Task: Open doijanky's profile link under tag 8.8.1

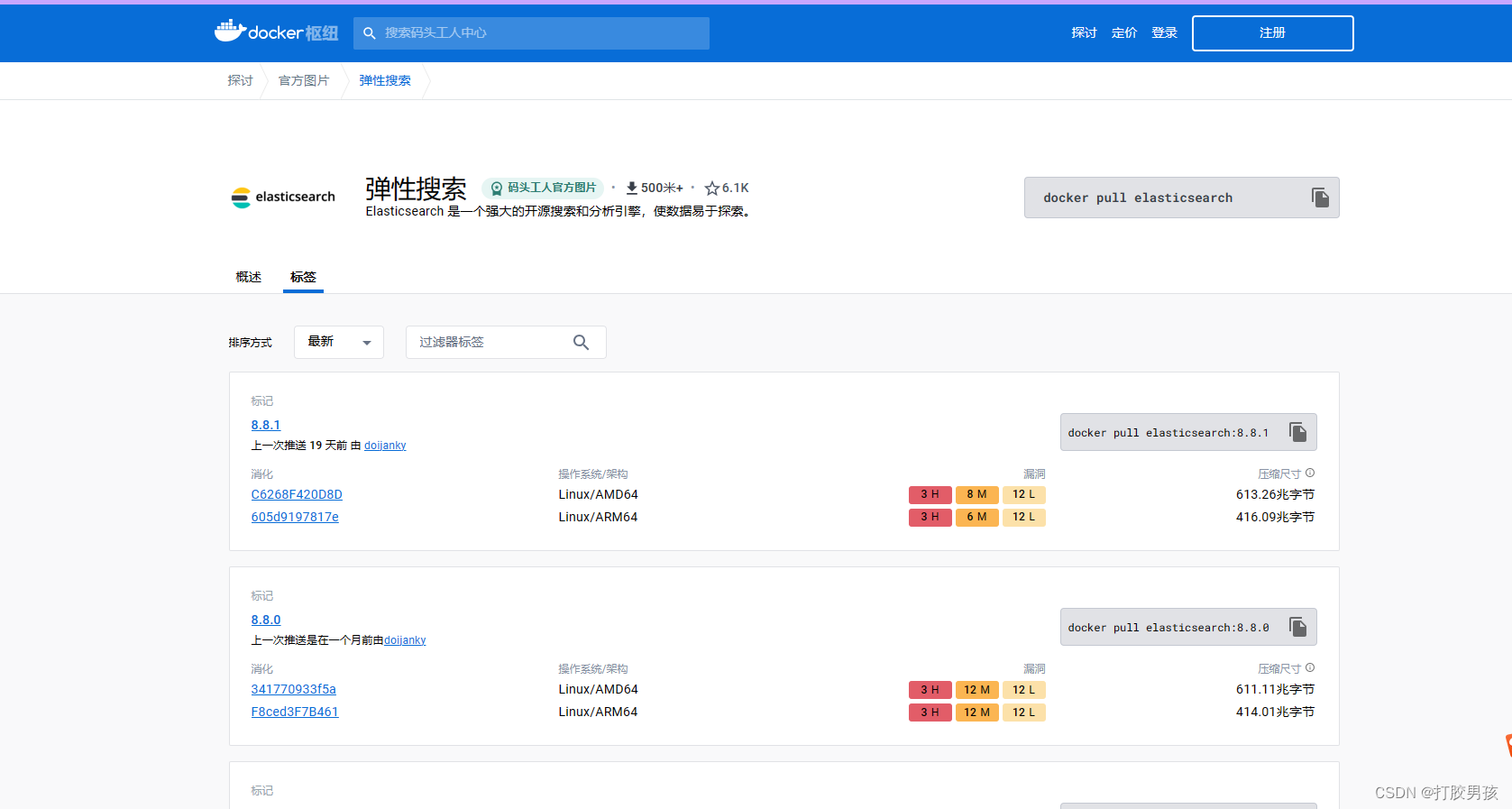Action: (x=385, y=446)
